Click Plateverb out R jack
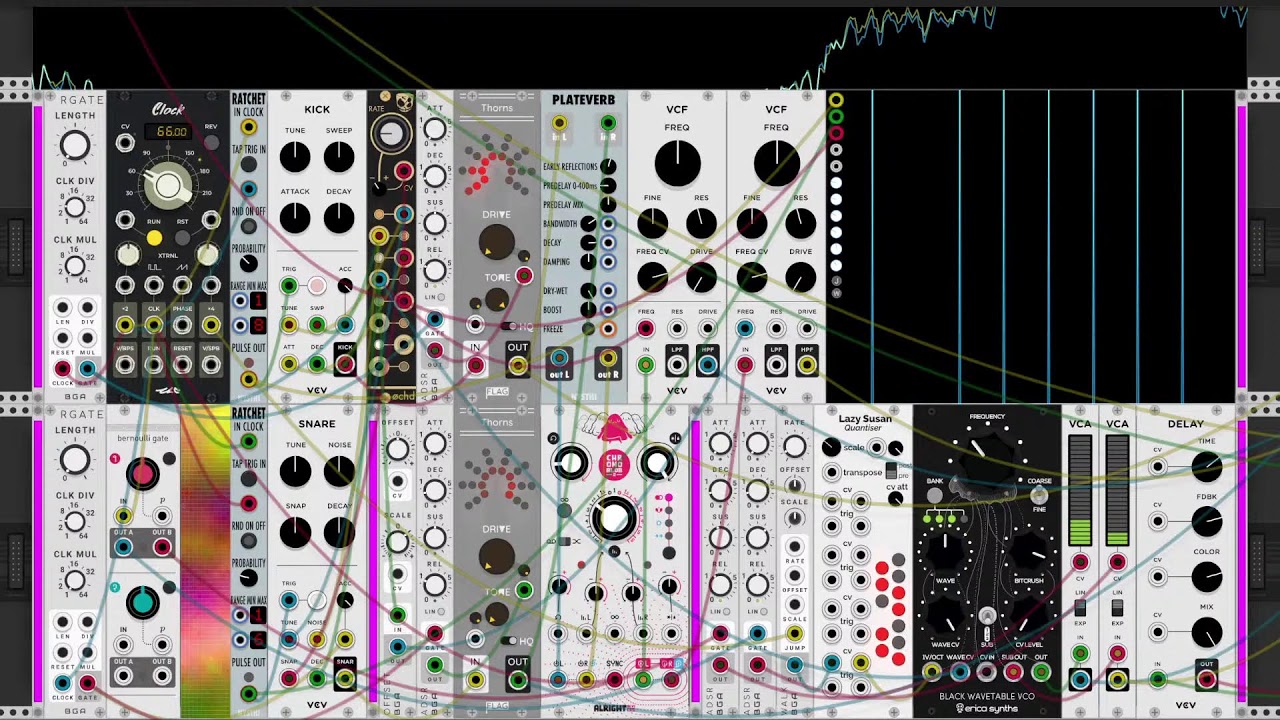 coord(607,358)
